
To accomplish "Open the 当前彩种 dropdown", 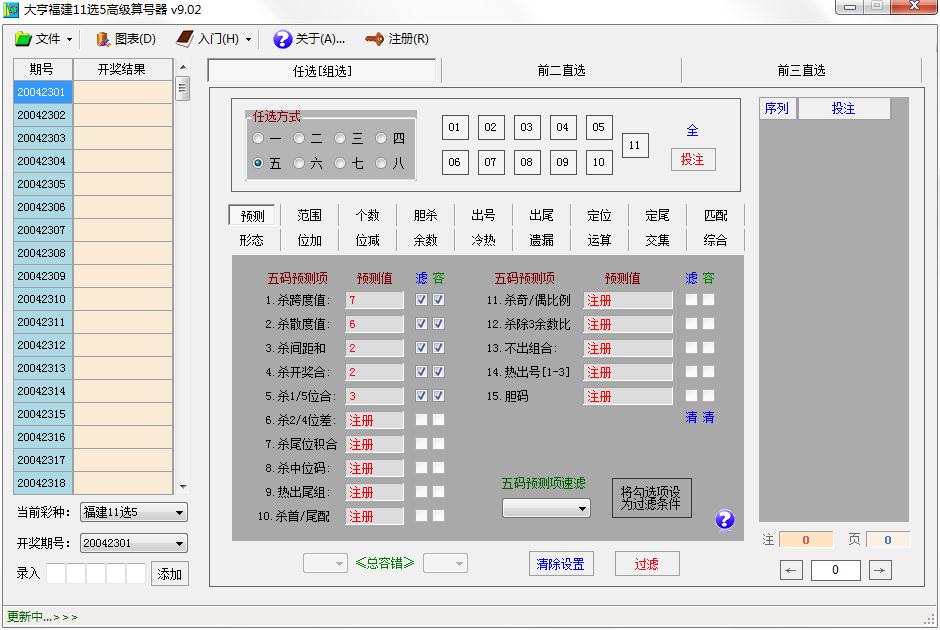I will (x=133, y=513).
